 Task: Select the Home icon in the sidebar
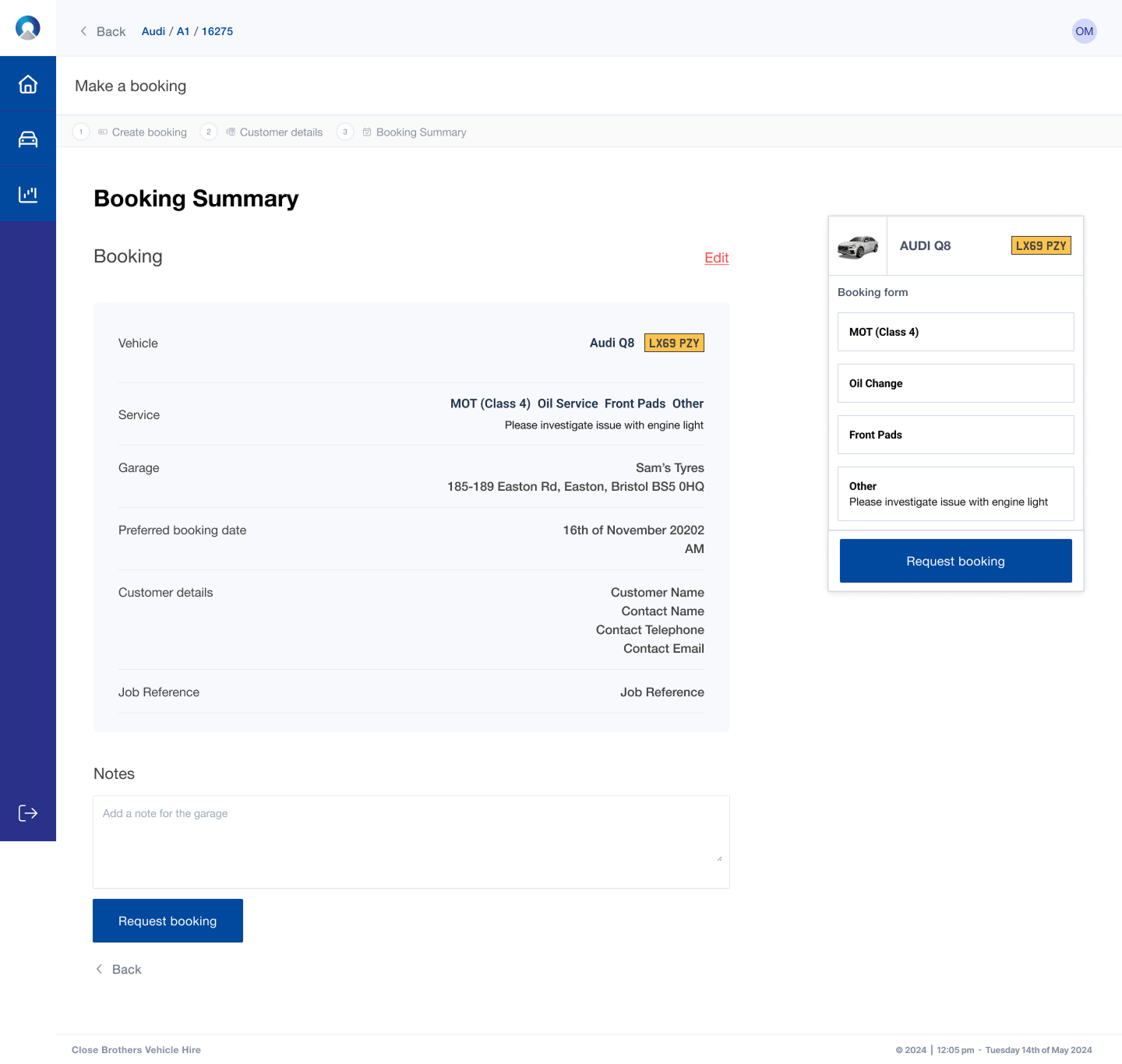point(28,83)
